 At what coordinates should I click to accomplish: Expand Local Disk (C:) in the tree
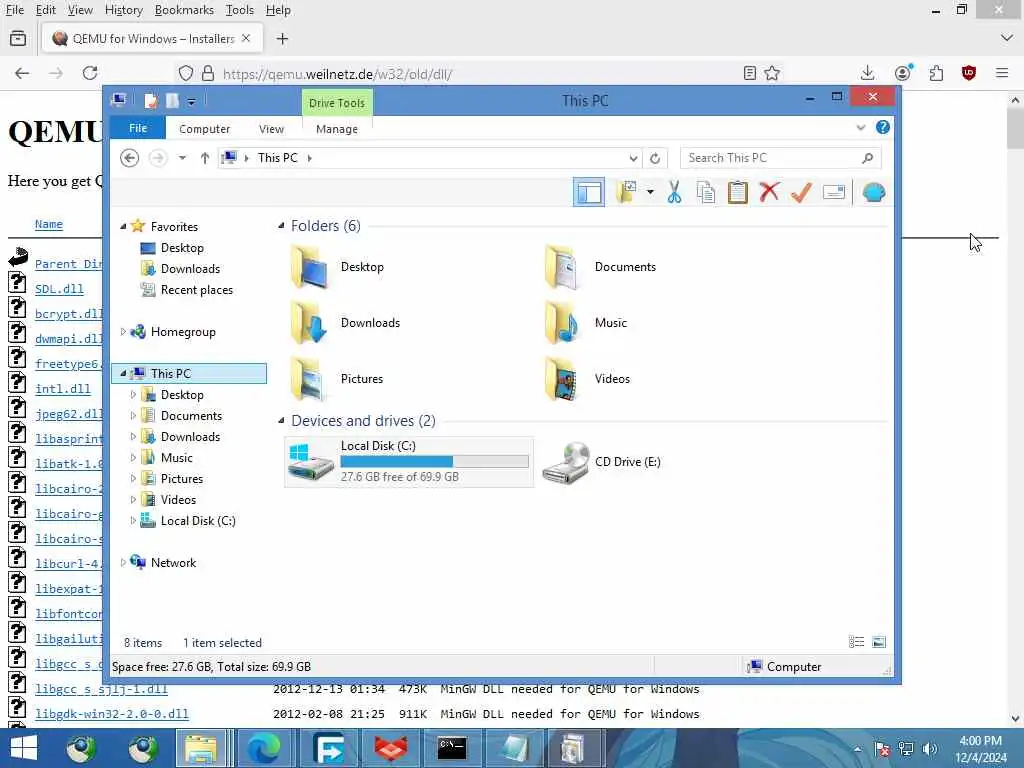(133, 520)
